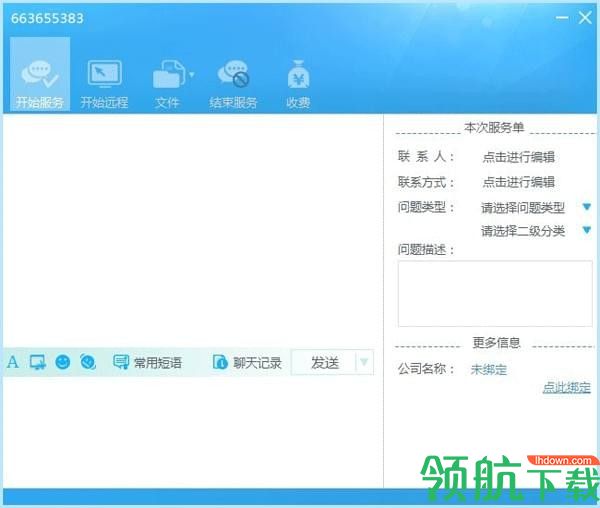Screen dimensions: 600x508
Task: Click the screenshot capture icon
Action: coord(38,362)
